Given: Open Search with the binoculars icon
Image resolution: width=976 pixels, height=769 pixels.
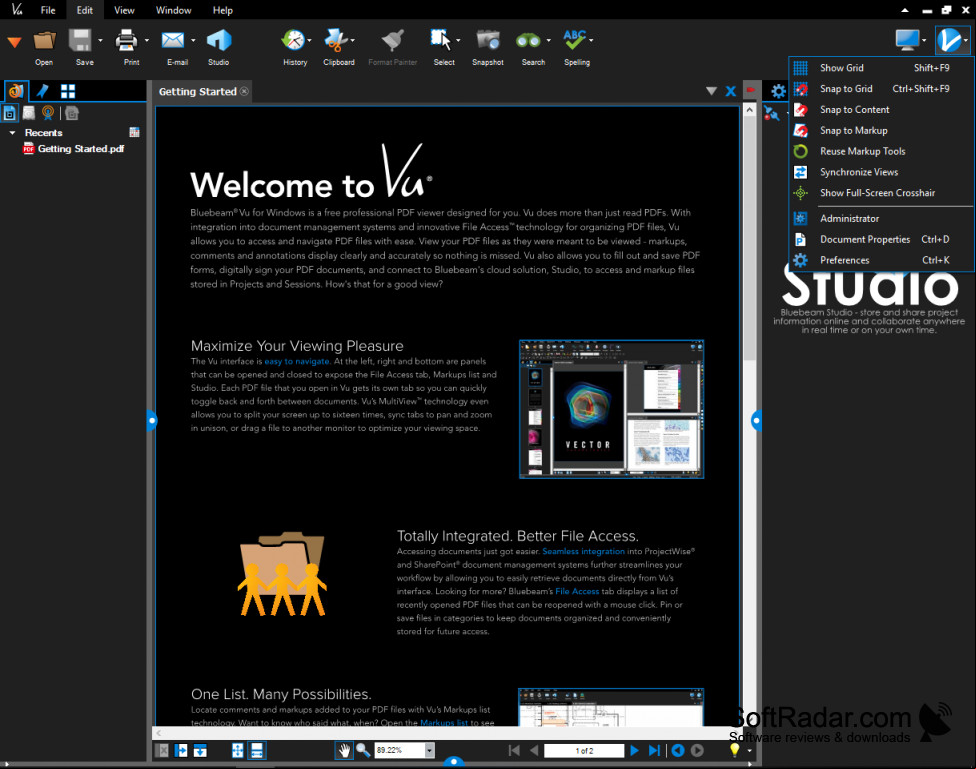Looking at the screenshot, I should click(528, 40).
